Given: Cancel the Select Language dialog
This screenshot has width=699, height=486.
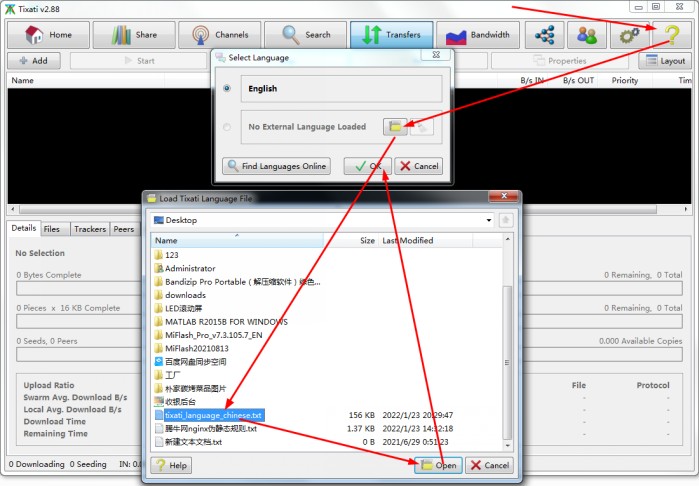Looking at the screenshot, I should (x=419, y=166).
